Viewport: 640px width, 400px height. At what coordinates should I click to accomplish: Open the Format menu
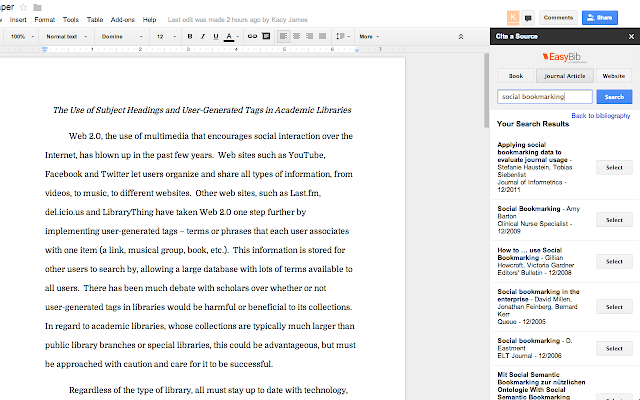45,19
